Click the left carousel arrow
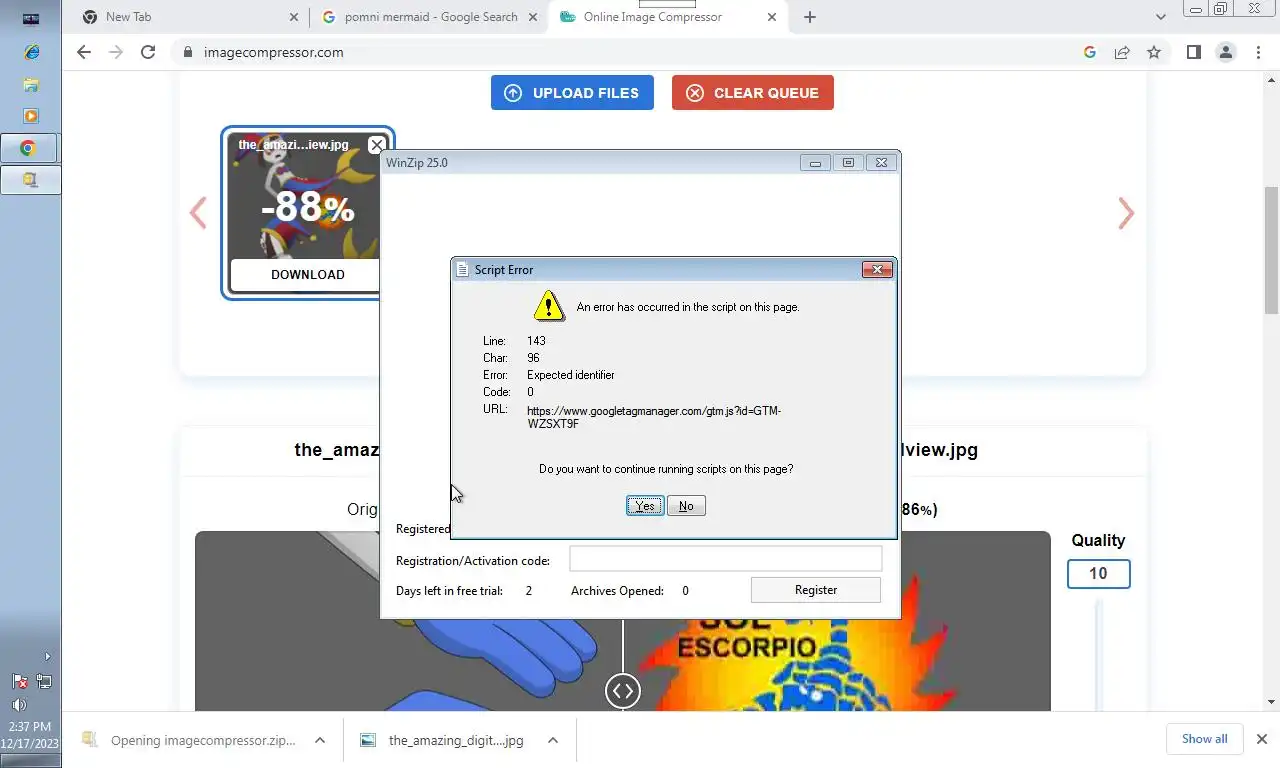The image size is (1280, 768). point(198,213)
